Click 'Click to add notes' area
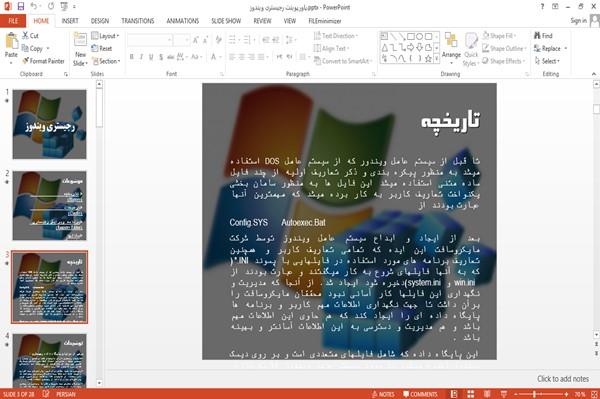The width and height of the screenshot is (600, 399). (x=563, y=379)
